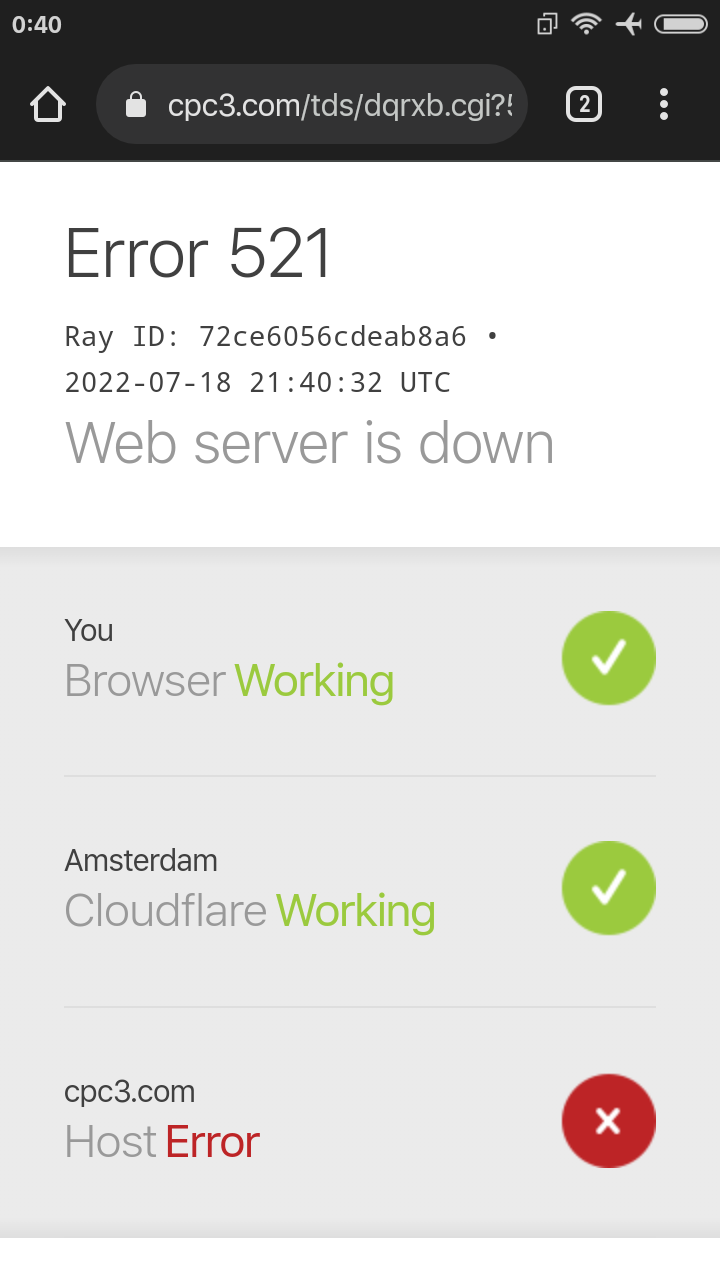Tap the Browser Working status text
Image resolution: width=720 pixels, height=1280 pixels.
coord(229,681)
